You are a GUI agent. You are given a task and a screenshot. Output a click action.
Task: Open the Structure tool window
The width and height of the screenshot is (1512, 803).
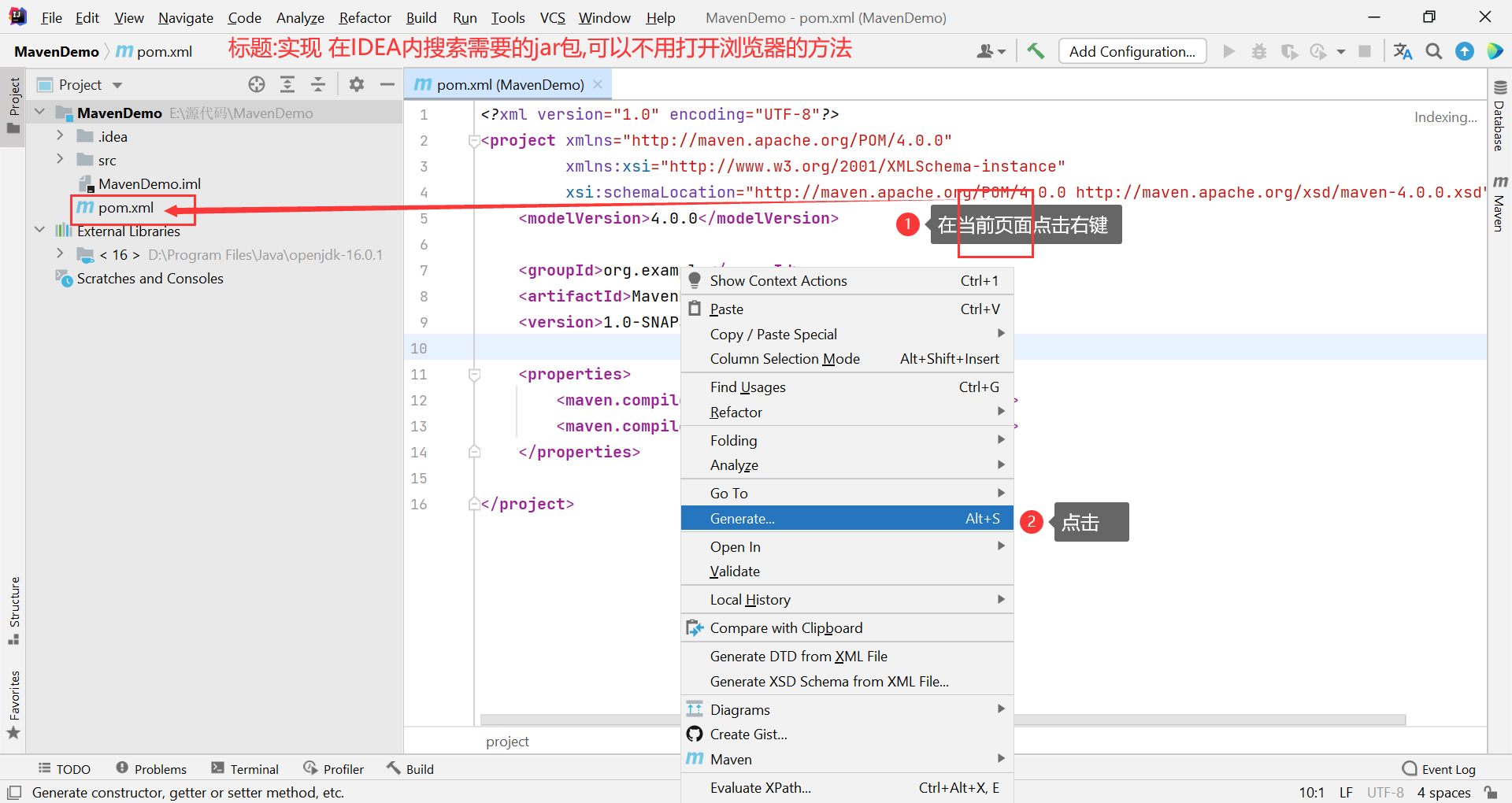click(x=14, y=611)
